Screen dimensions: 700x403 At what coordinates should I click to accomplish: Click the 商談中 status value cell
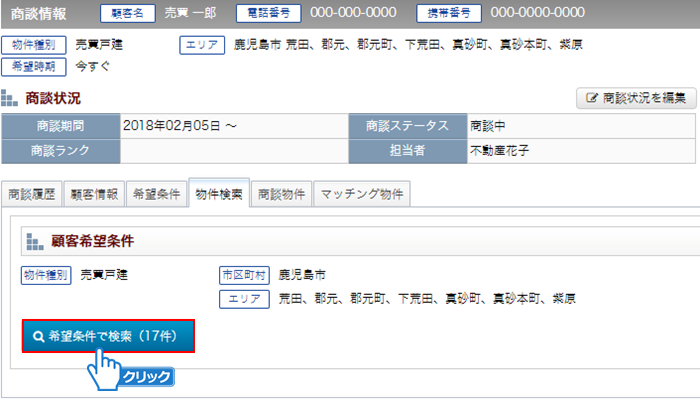(x=580, y=126)
